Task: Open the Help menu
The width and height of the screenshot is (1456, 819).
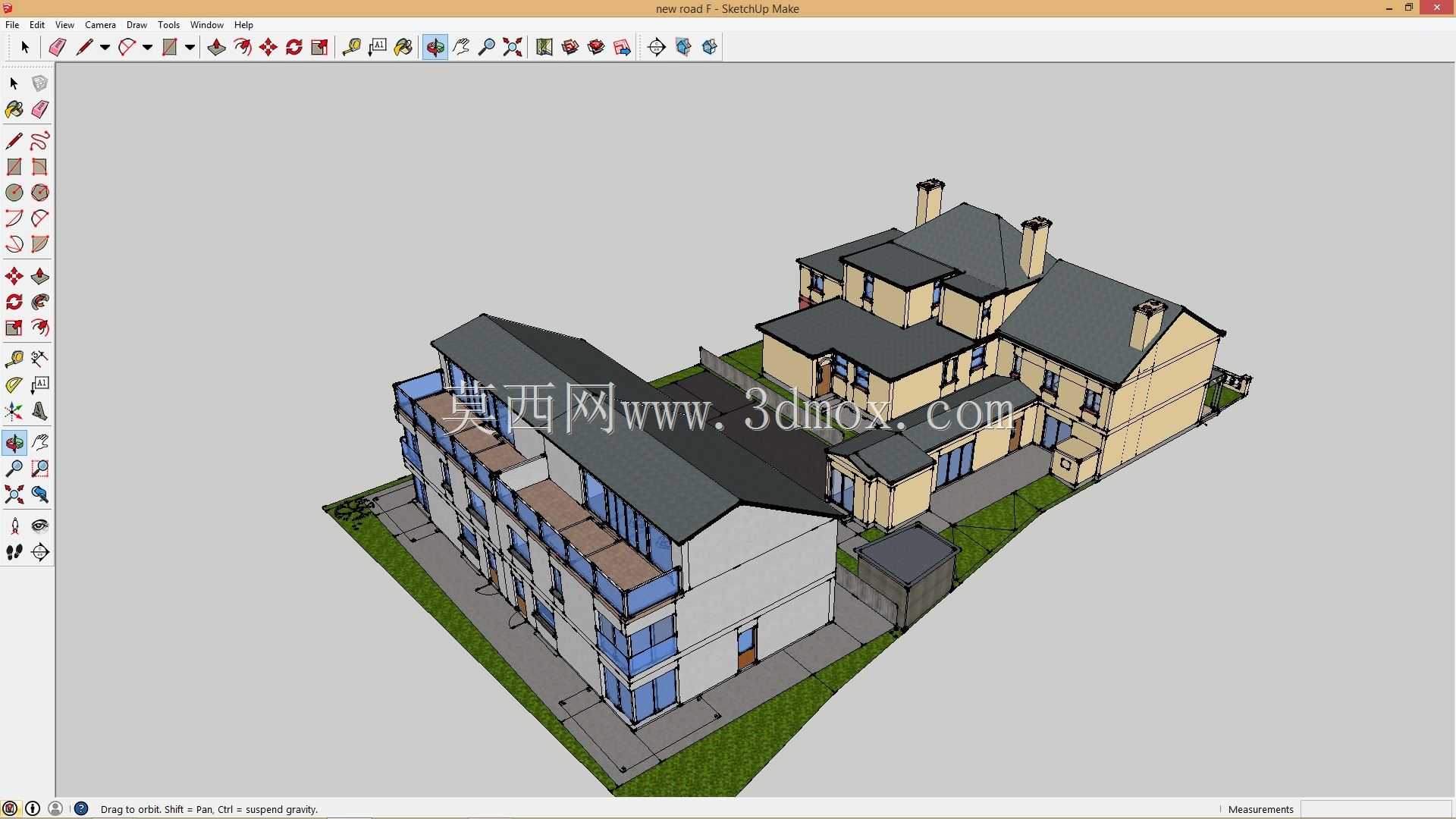Action: coord(243,25)
